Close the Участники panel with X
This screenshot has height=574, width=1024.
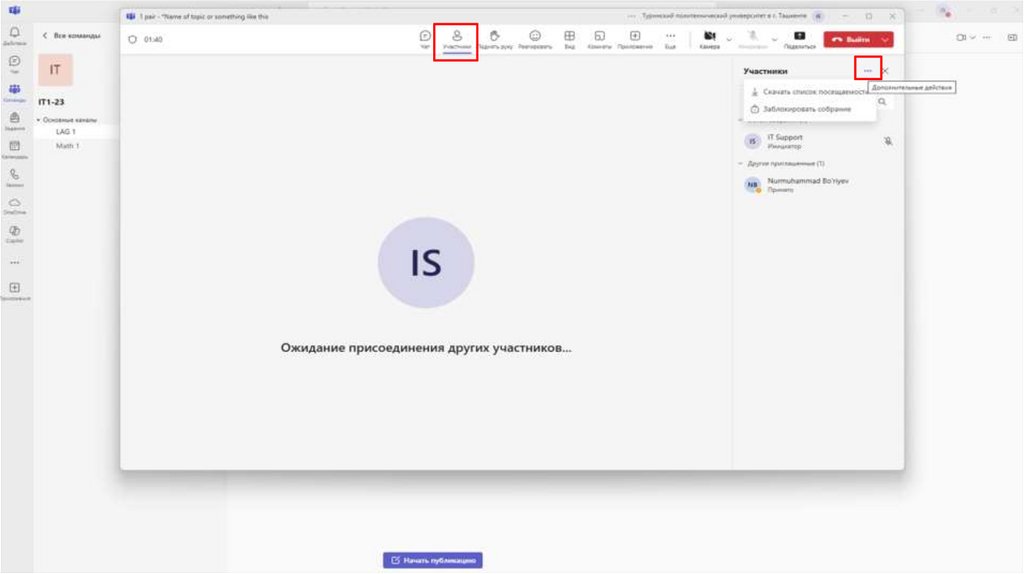886,71
